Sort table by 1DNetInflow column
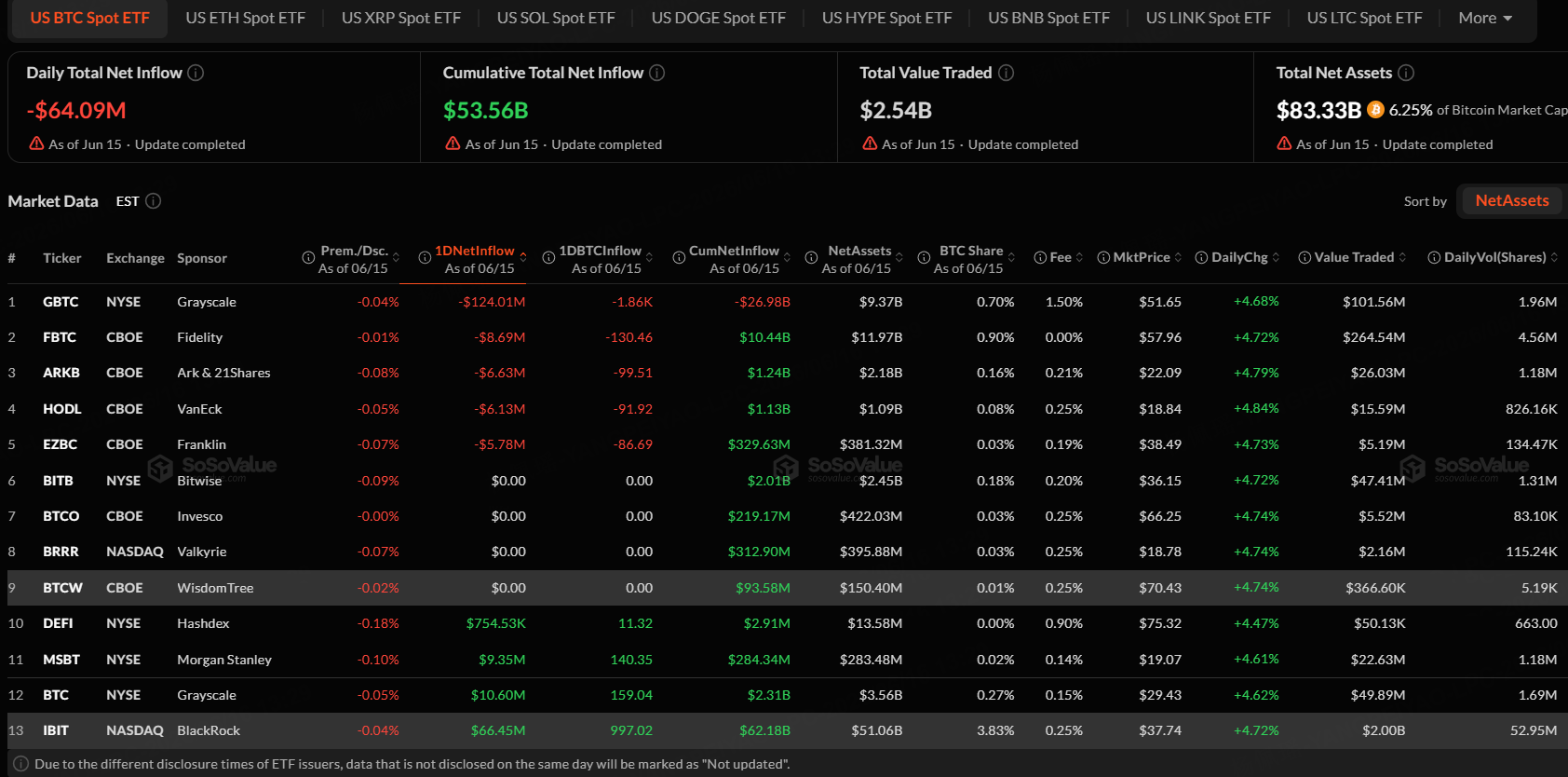 (475, 251)
